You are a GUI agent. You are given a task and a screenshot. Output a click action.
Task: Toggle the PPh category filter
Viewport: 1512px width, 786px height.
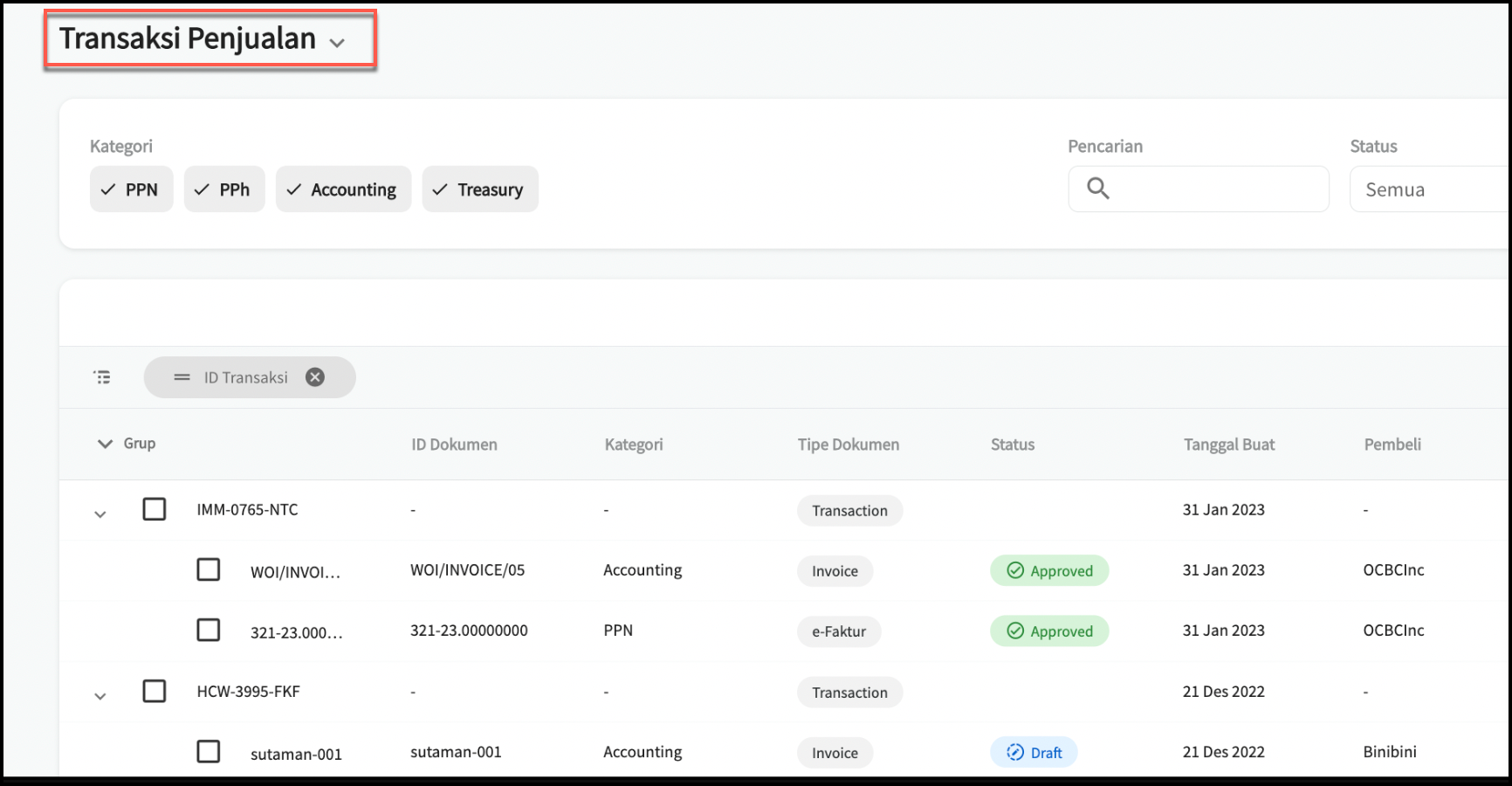[223, 190]
